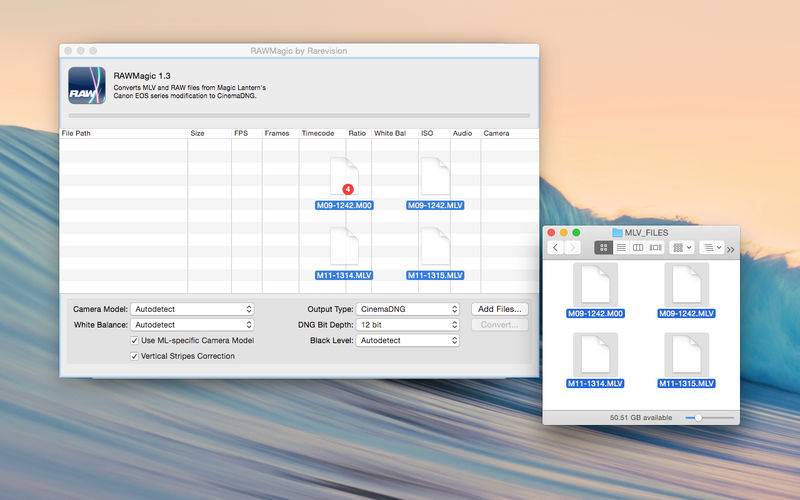Open Finder arrange-by grouping menu
This screenshot has width=800, height=500.
pyautogui.click(x=682, y=247)
